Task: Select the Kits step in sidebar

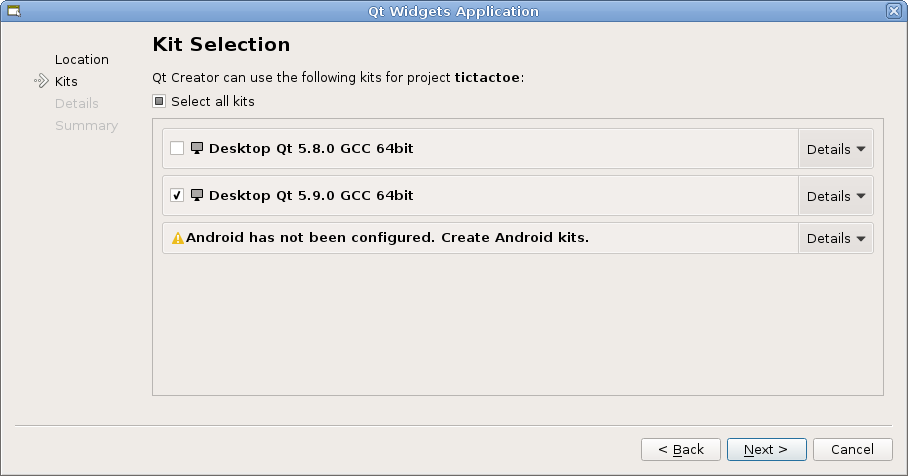Action: pos(66,81)
